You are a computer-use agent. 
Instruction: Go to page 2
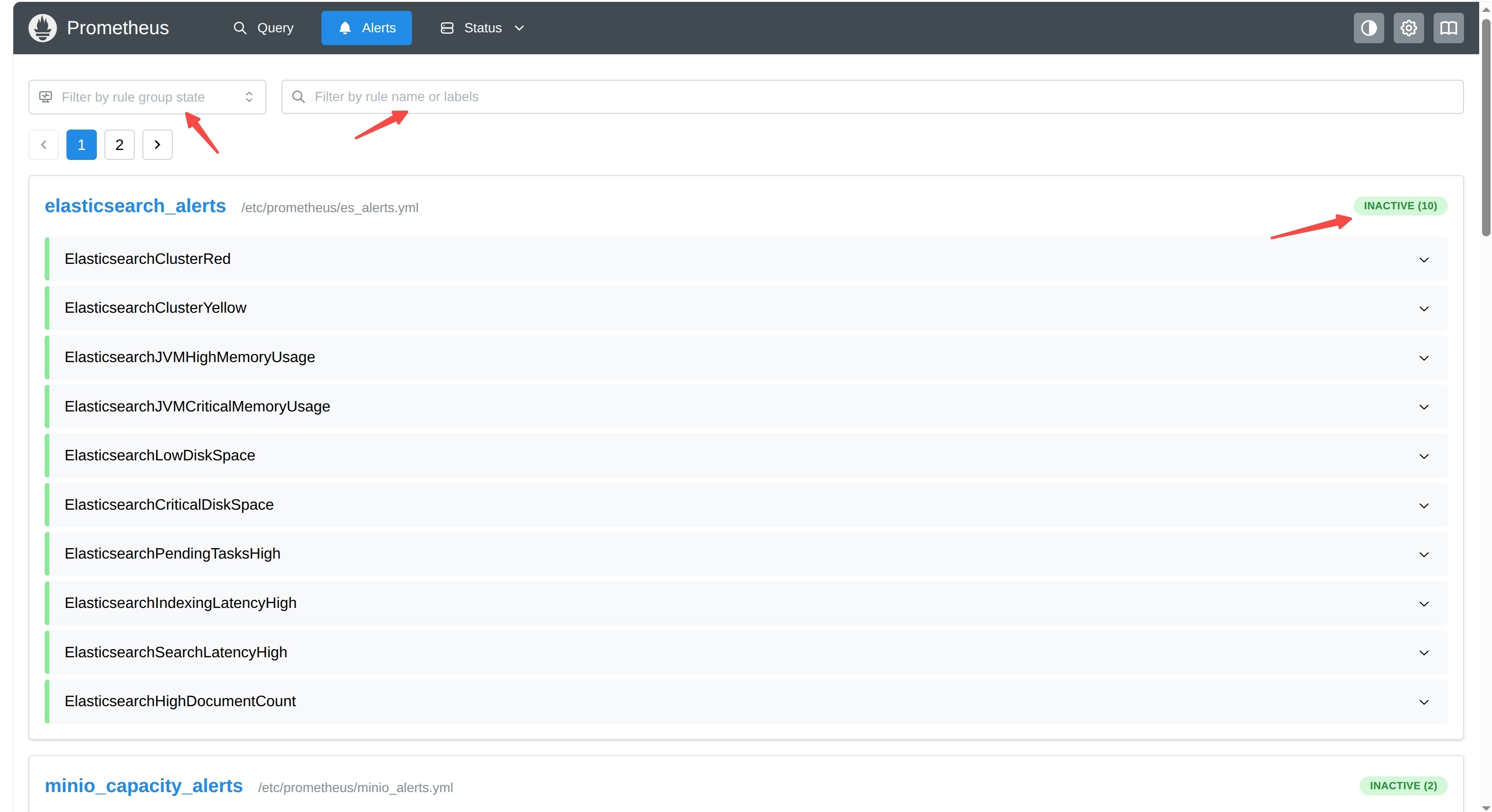click(x=119, y=145)
